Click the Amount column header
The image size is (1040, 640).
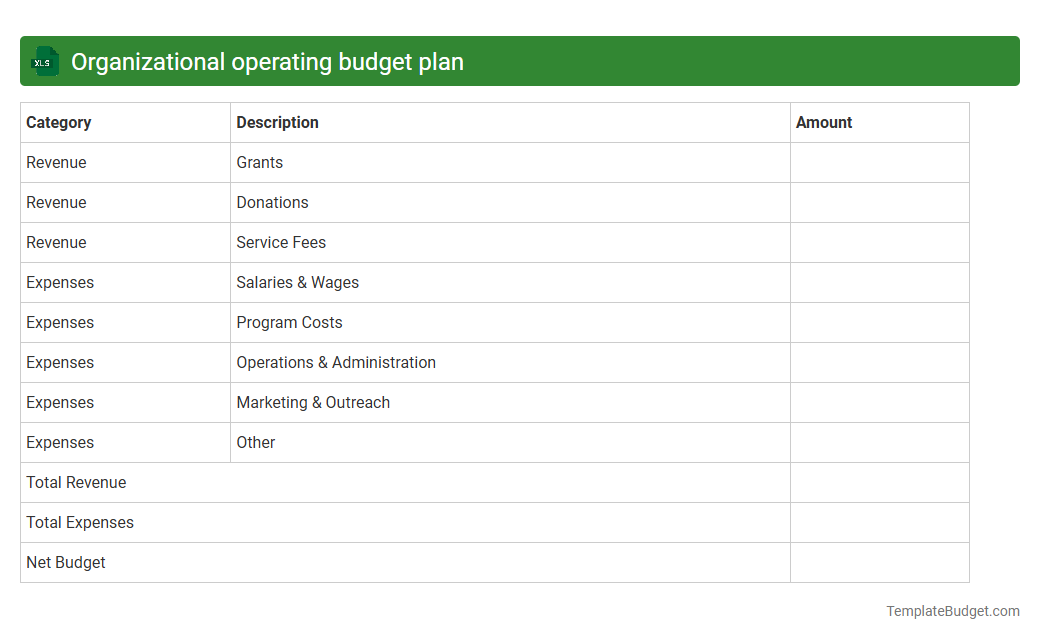[824, 122]
